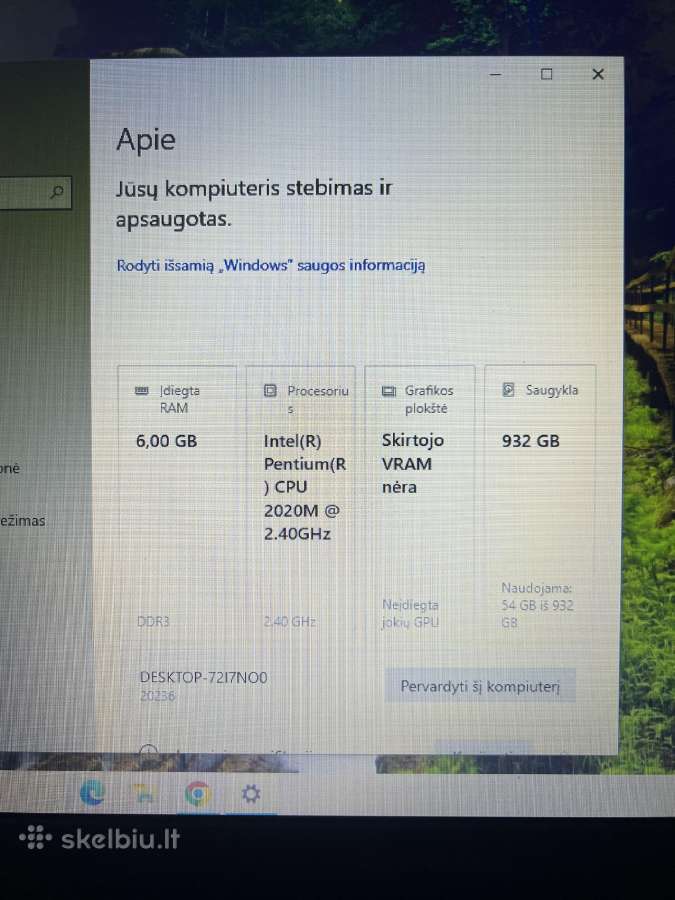Click the 'Jūsų kompiuteris stebimas ir apsaugotas' text

[x=254, y=204]
